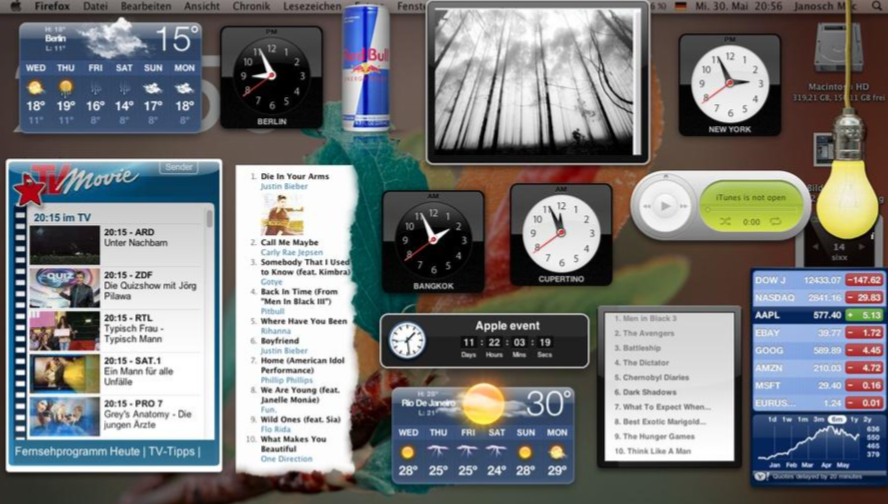
Task: Click the Red Bull can widget
Action: (x=366, y=67)
